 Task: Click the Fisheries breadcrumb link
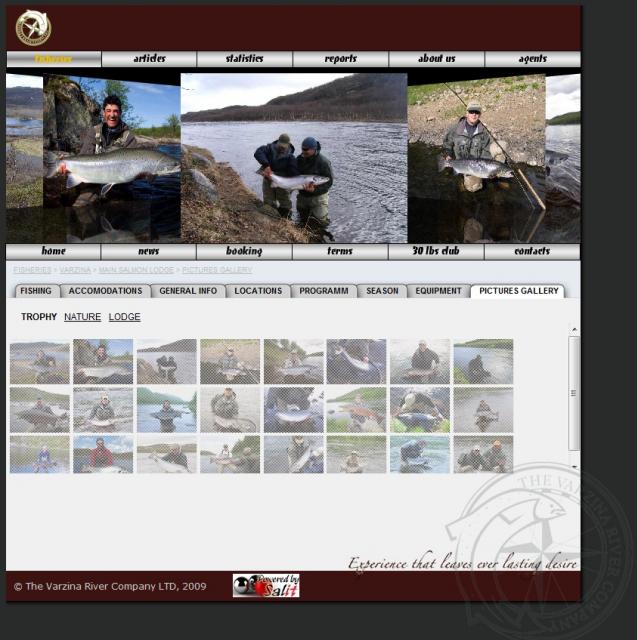[x=32, y=270]
